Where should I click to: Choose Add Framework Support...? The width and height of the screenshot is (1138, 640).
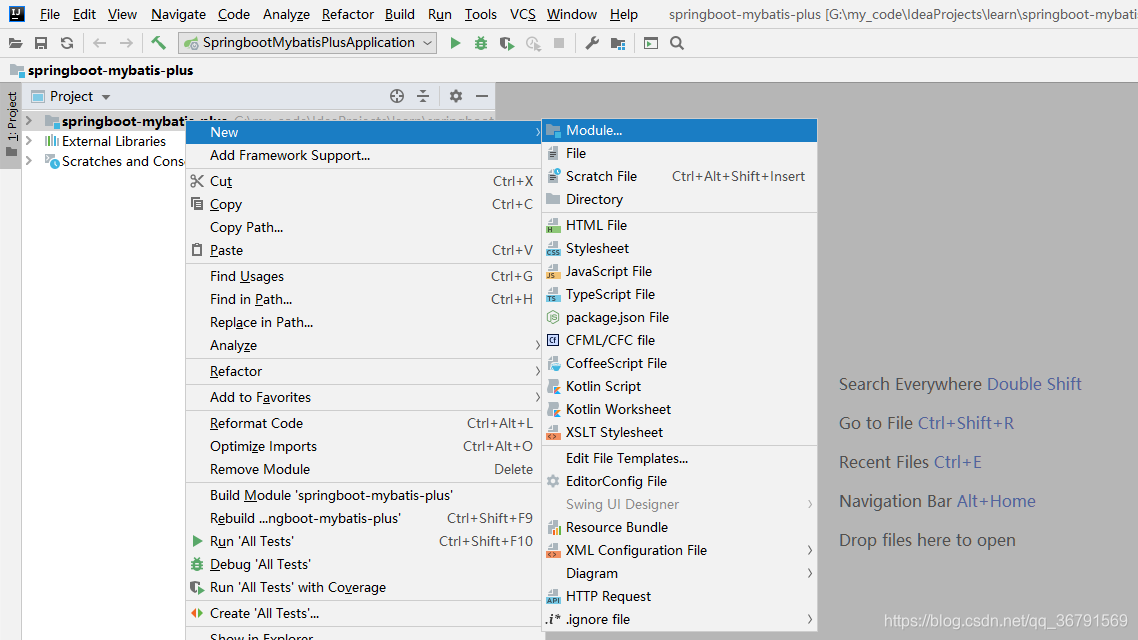pos(364,155)
